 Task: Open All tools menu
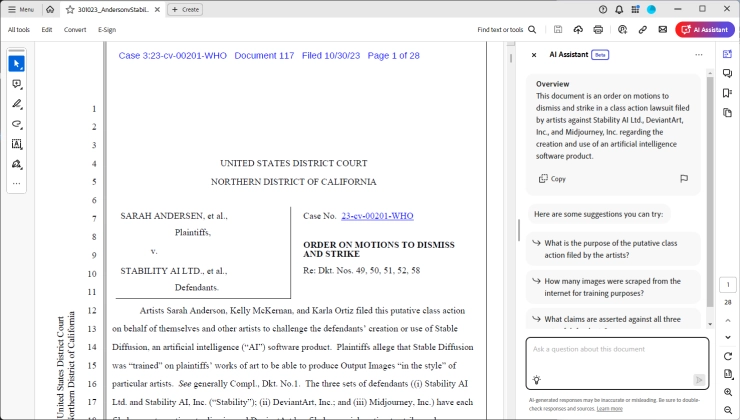click(19, 30)
